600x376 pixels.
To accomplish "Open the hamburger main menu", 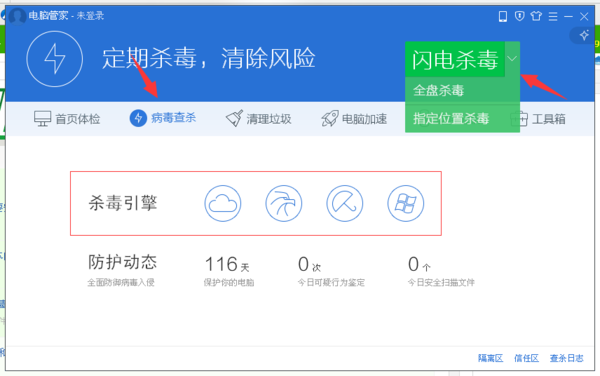I will tap(553, 16).
